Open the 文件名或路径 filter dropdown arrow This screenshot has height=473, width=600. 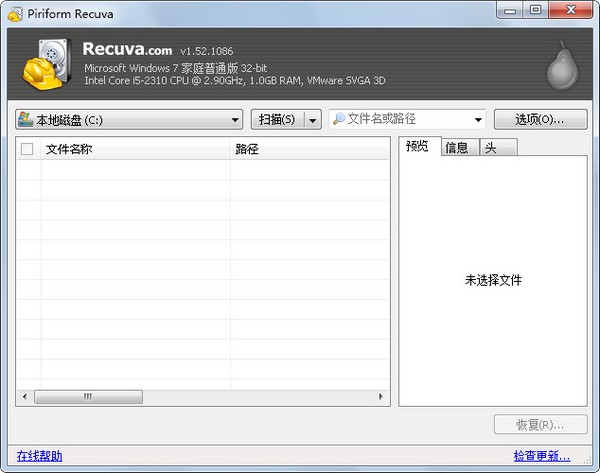(x=477, y=120)
